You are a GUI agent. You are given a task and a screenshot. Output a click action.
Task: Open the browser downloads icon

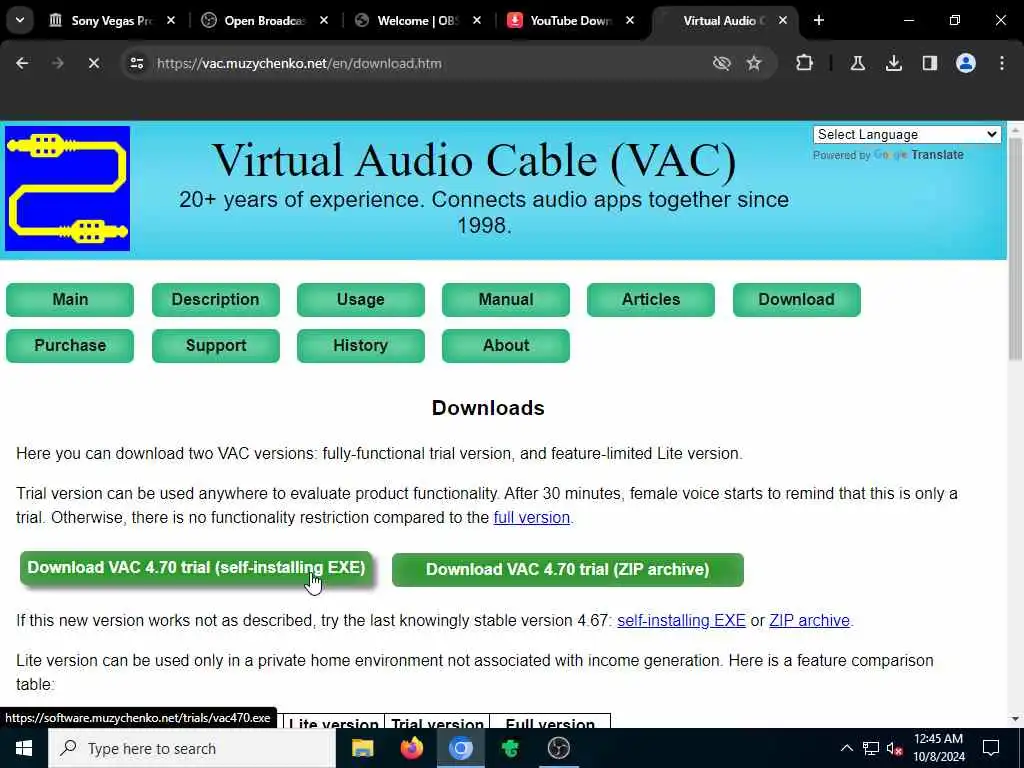coord(893,63)
